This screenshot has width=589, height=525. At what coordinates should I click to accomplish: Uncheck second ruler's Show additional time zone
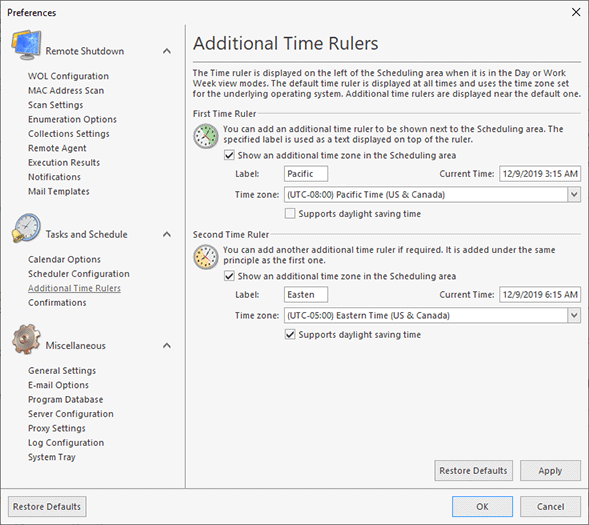click(x=229, y=276)
